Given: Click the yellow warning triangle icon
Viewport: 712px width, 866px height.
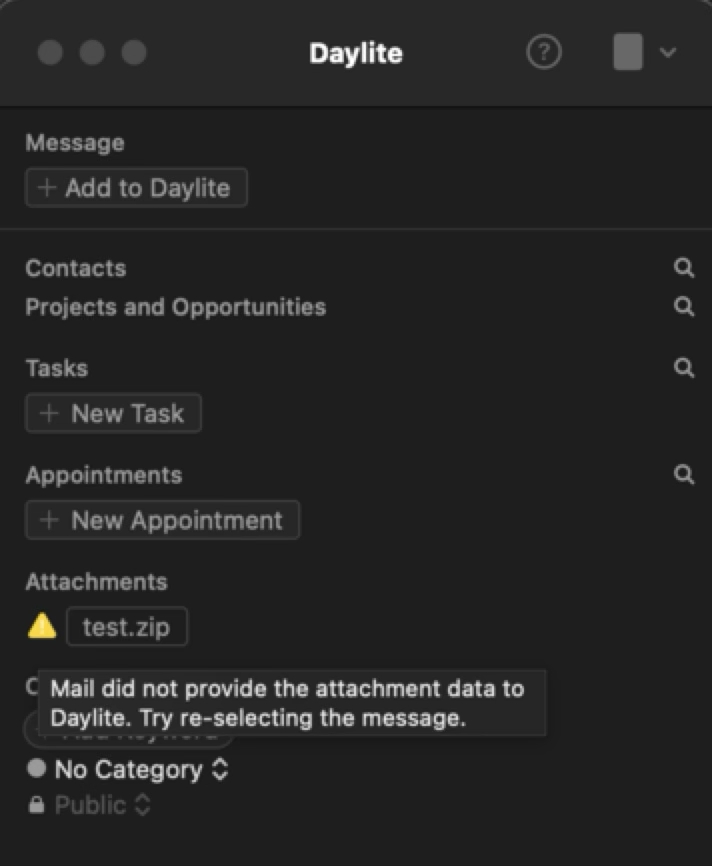Looking at the screenshot, I should pos(42,627).
